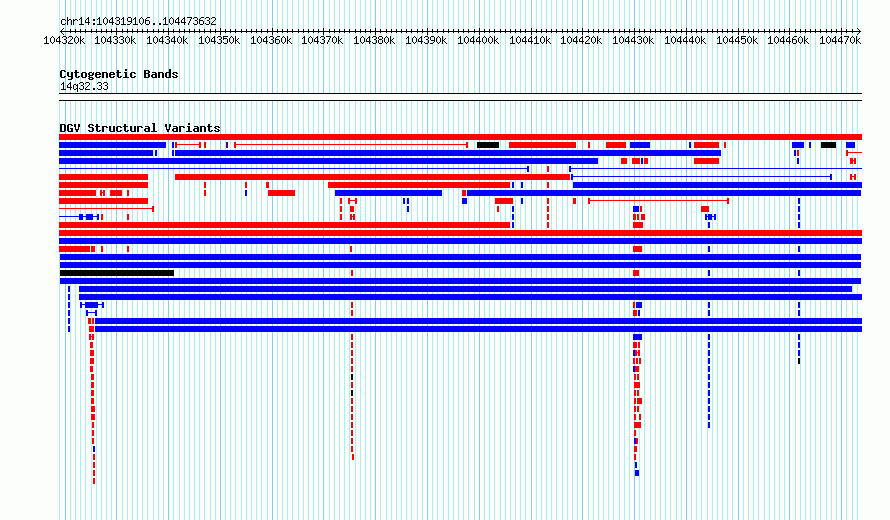
Task: Click the 104340k ruler label
Action: (x=167, y=40)
